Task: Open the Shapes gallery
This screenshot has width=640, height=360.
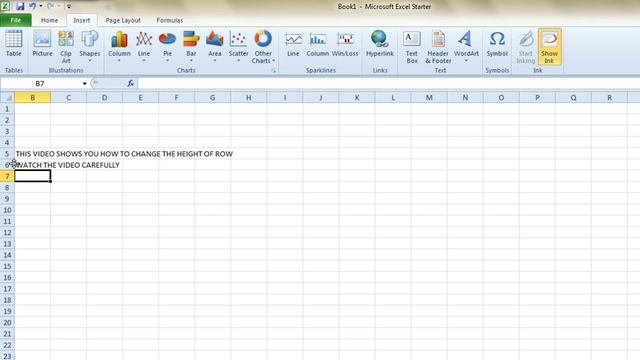Action: tap(89, 47)
